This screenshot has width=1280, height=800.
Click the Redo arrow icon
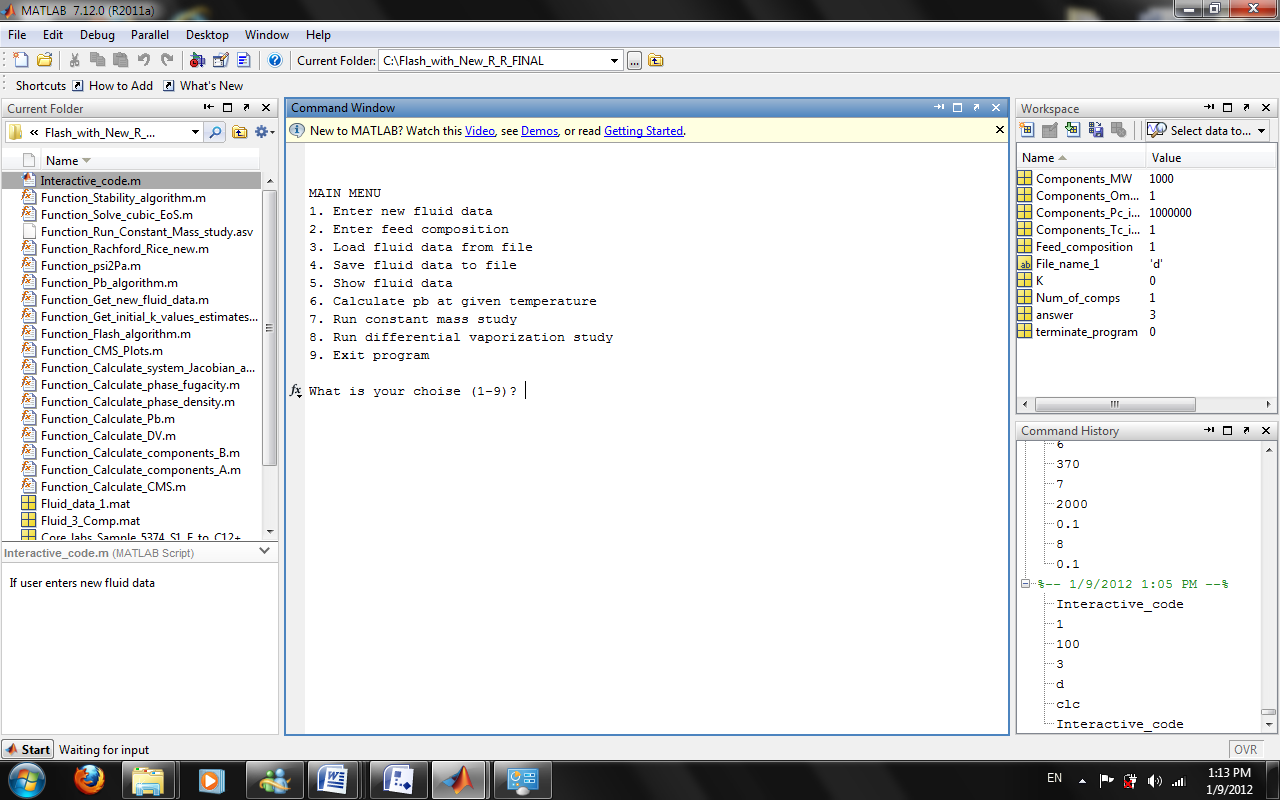(167, 60)
